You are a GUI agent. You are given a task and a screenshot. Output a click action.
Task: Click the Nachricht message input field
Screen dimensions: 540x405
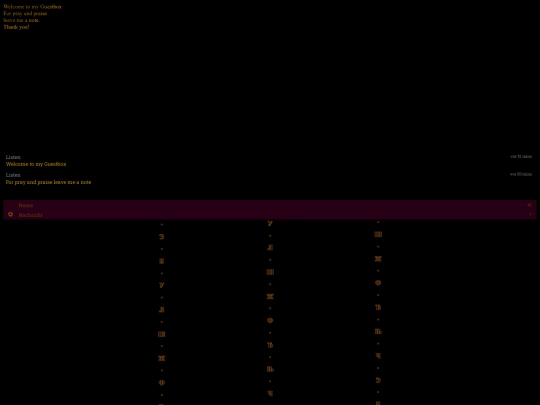click(x=270, y=215)
